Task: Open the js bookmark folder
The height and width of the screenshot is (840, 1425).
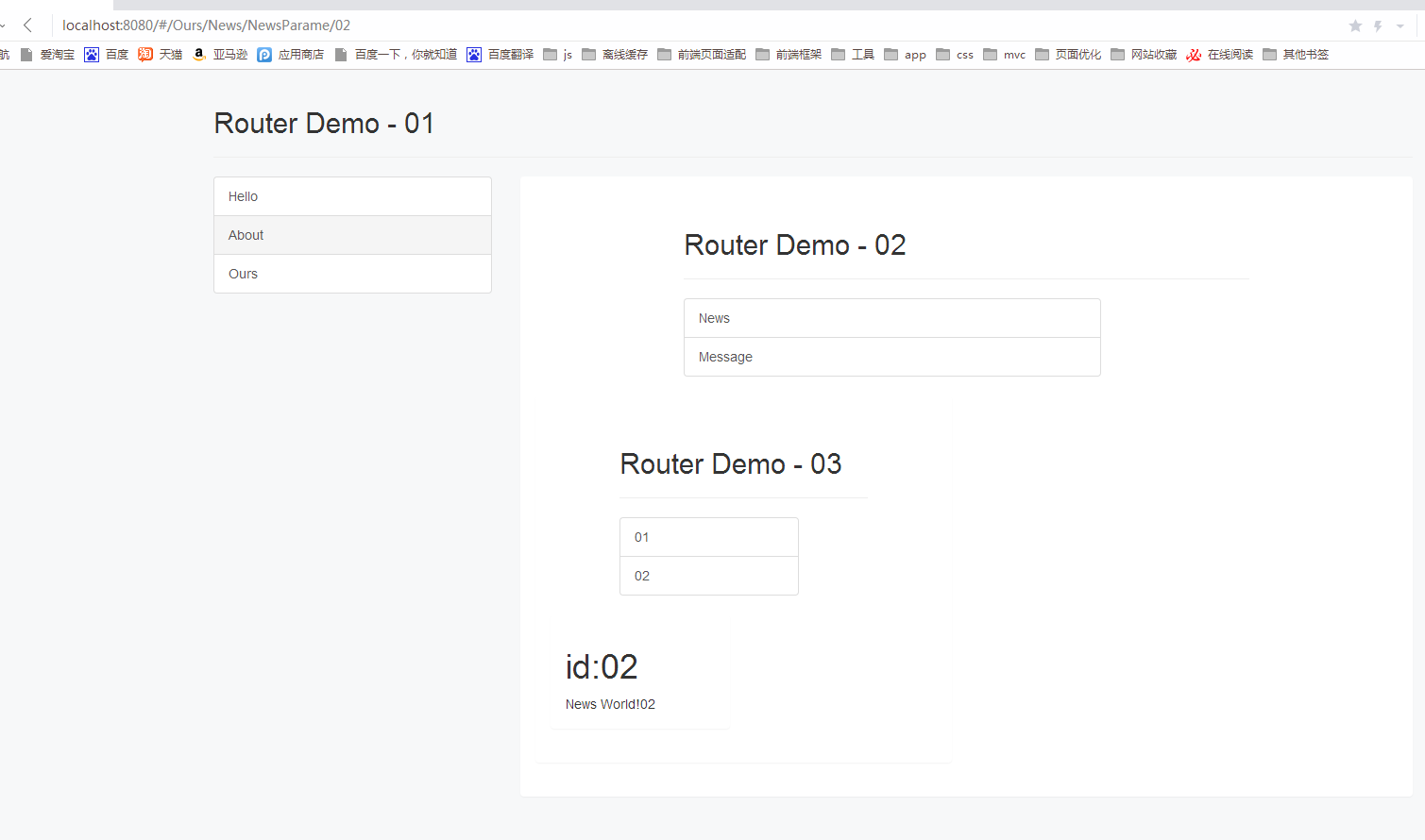Action: coord(558,55)
